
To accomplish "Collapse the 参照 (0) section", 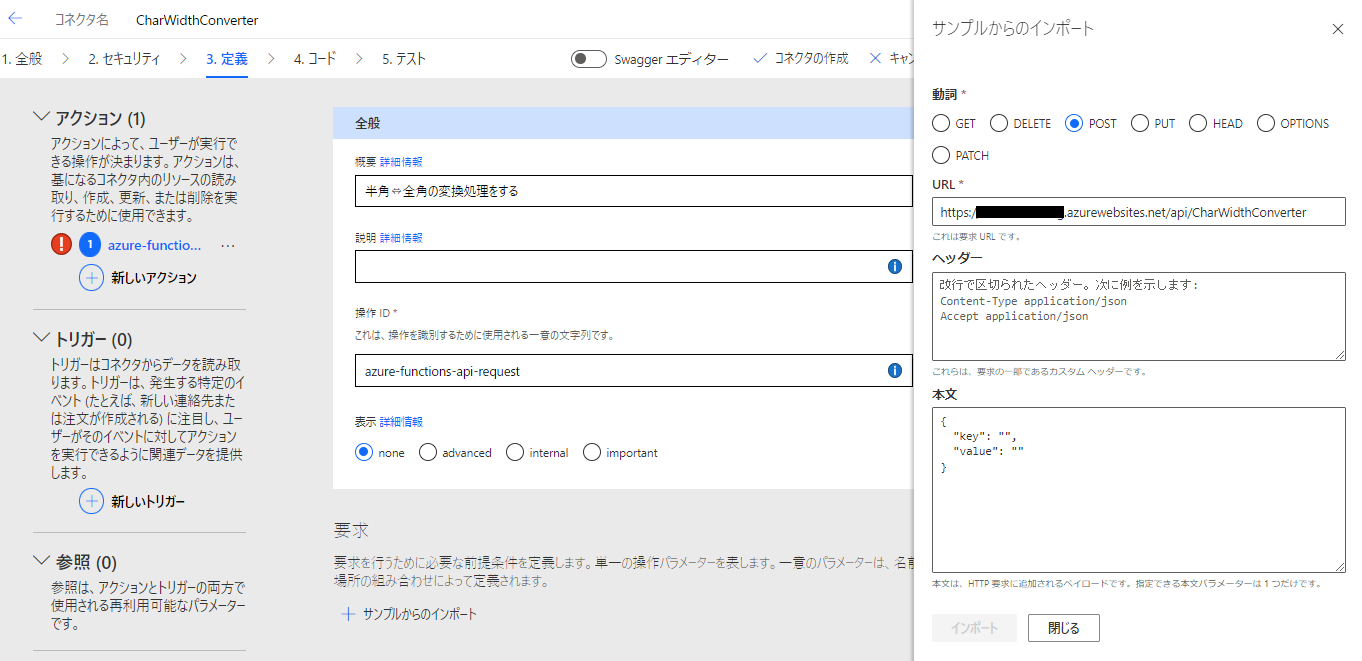I will click(42, 561).
